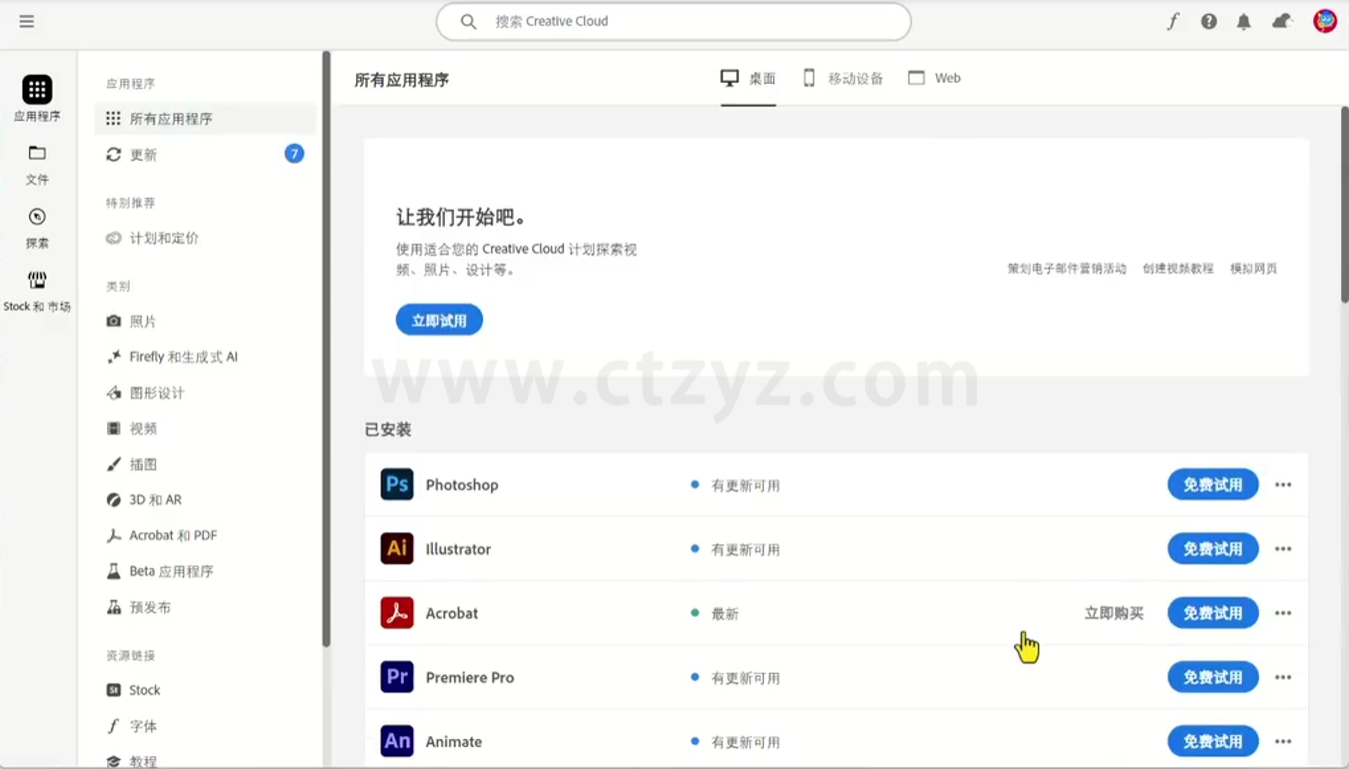This screenshot has width=1349, height=769.
Task: Switch to the Web tab
Action: click(934, 78)
